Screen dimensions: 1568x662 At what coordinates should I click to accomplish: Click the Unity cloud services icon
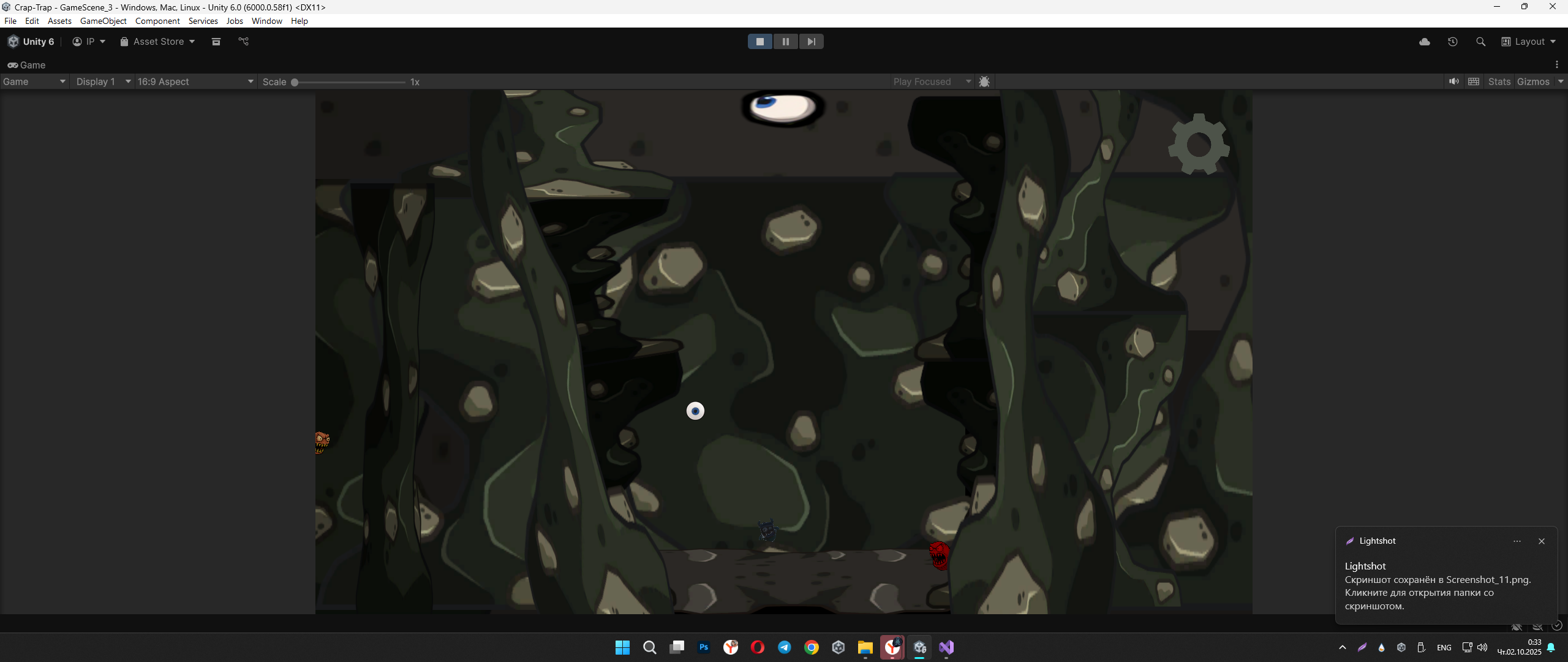pyautogui.click(x=1425, y=42)
